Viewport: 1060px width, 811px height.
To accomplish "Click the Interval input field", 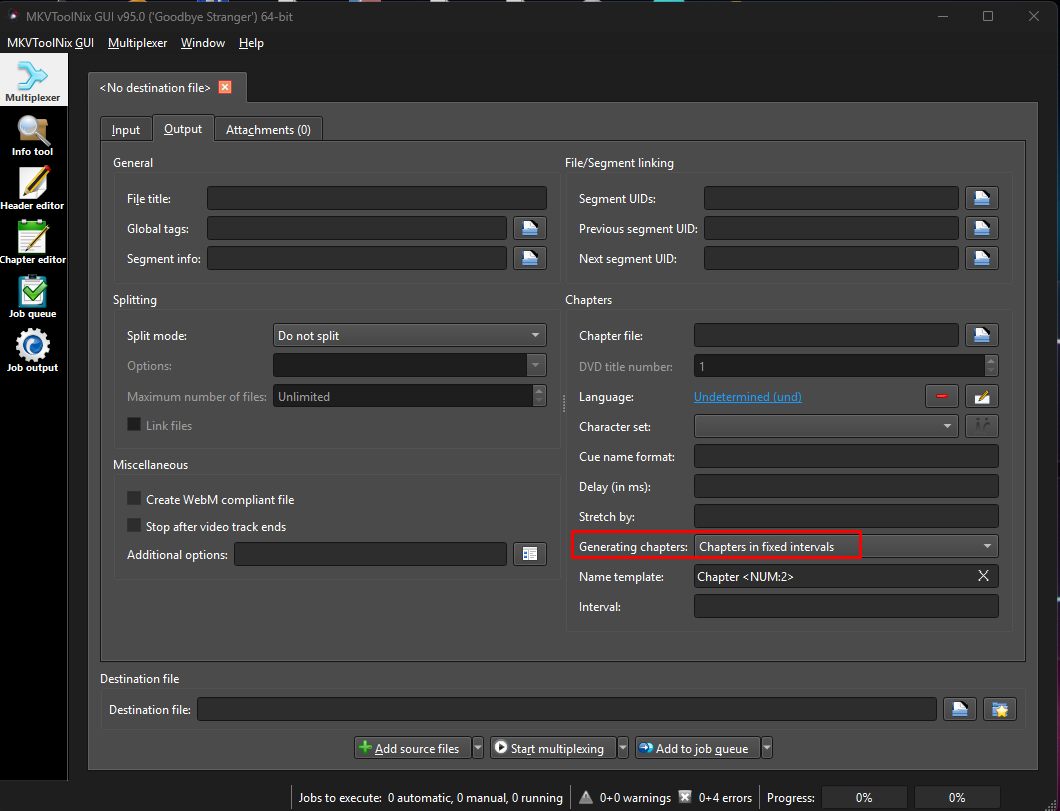I will (846, 606).
